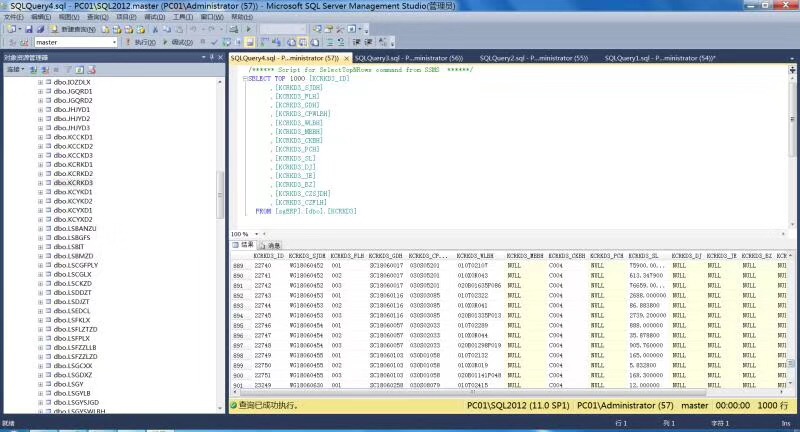The image size is (800, 432).
Task: Click the KCRKD3_SJDH column header
Action: pos(306,257)
